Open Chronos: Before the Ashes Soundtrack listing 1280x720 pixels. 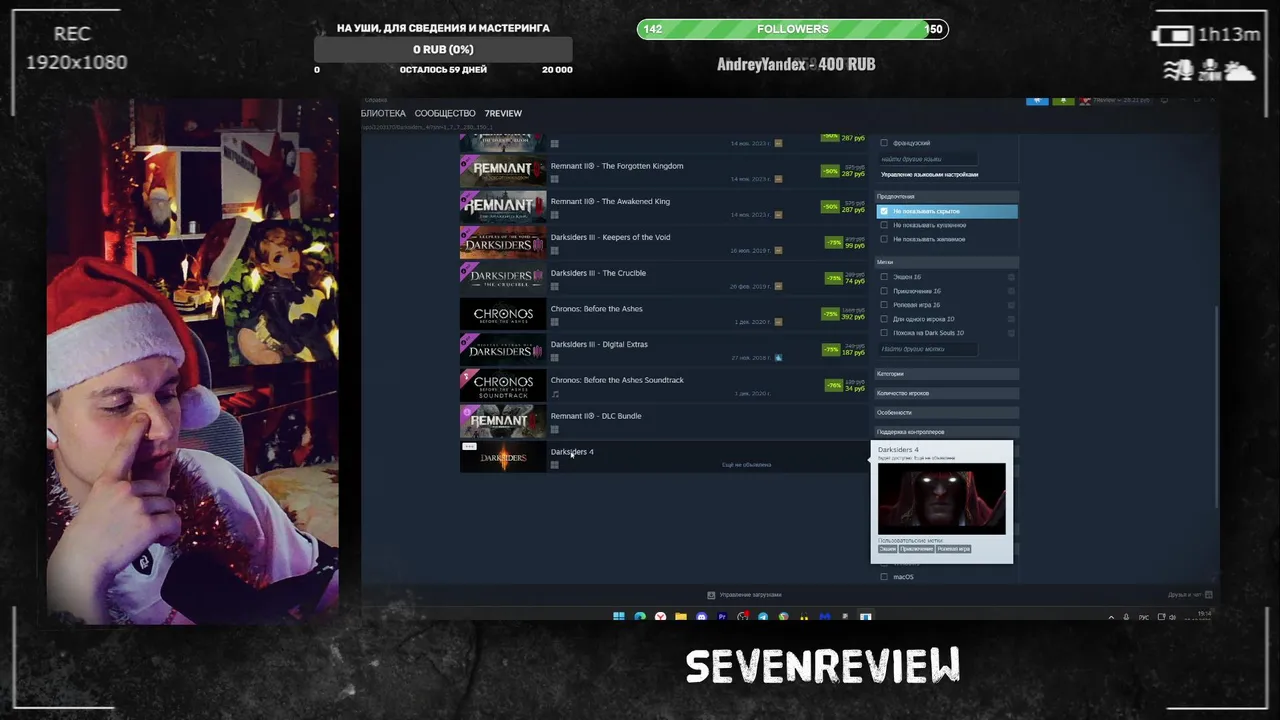pyautogui.click(x=663, y=385)
